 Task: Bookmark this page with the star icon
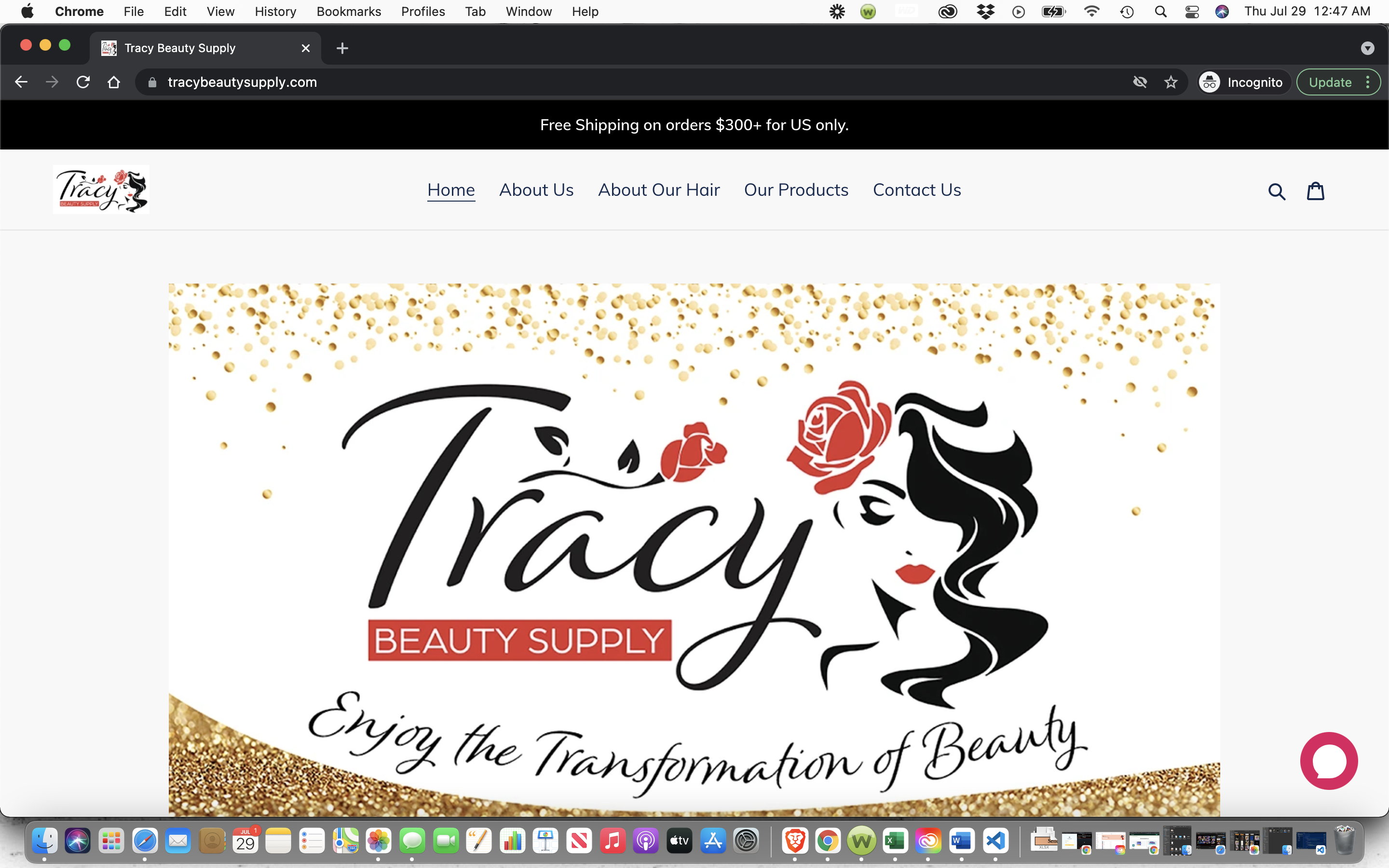tap(1171, 82)
